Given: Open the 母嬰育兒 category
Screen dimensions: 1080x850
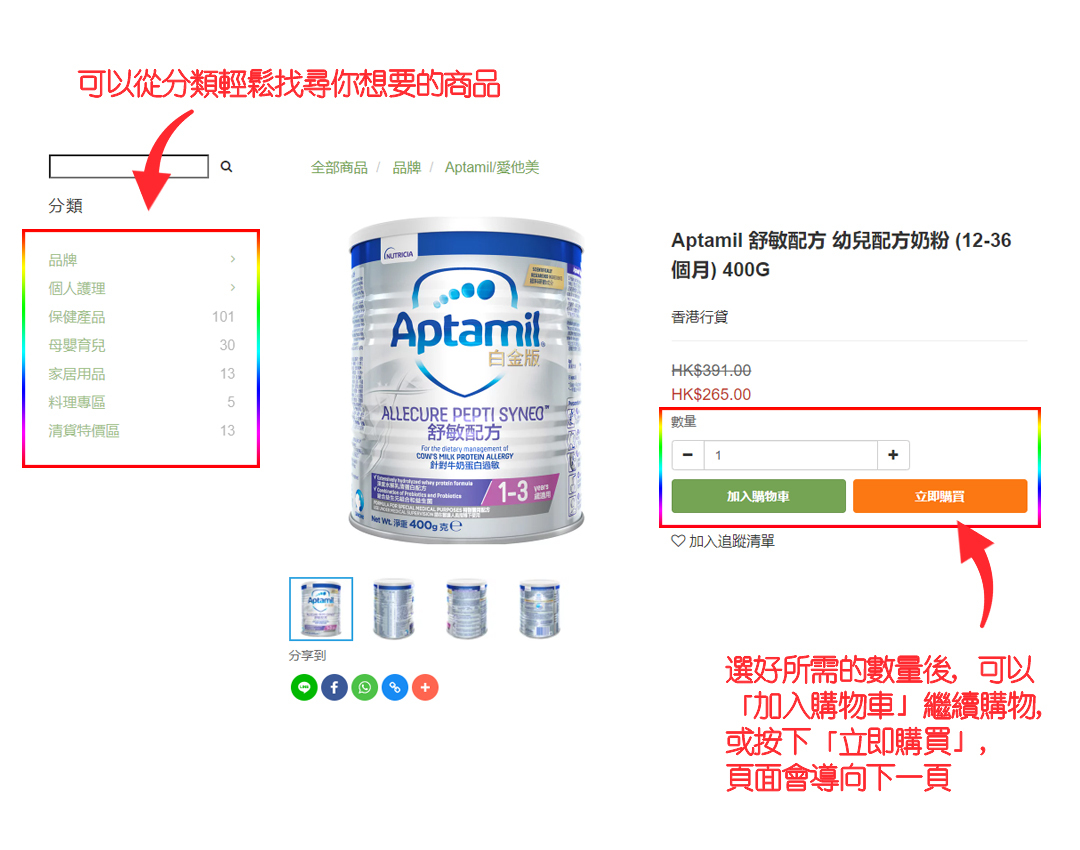Looking at the screenshot, I should pos(76,345).
